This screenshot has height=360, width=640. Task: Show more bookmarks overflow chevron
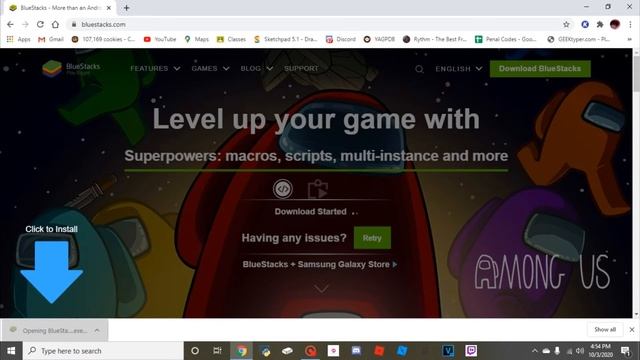coord(630,39)
